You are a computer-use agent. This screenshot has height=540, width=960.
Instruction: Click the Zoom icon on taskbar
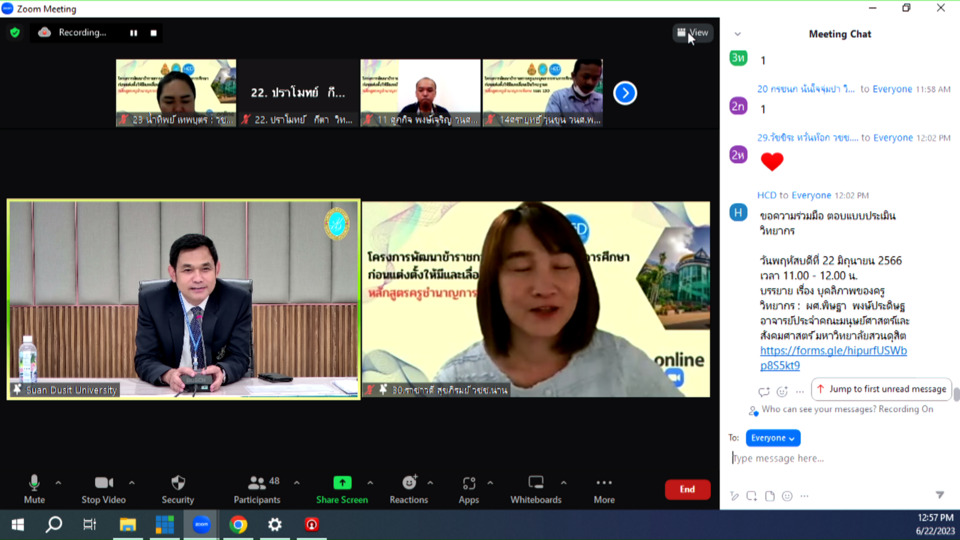pyautogui.click(x=201, y=525)
